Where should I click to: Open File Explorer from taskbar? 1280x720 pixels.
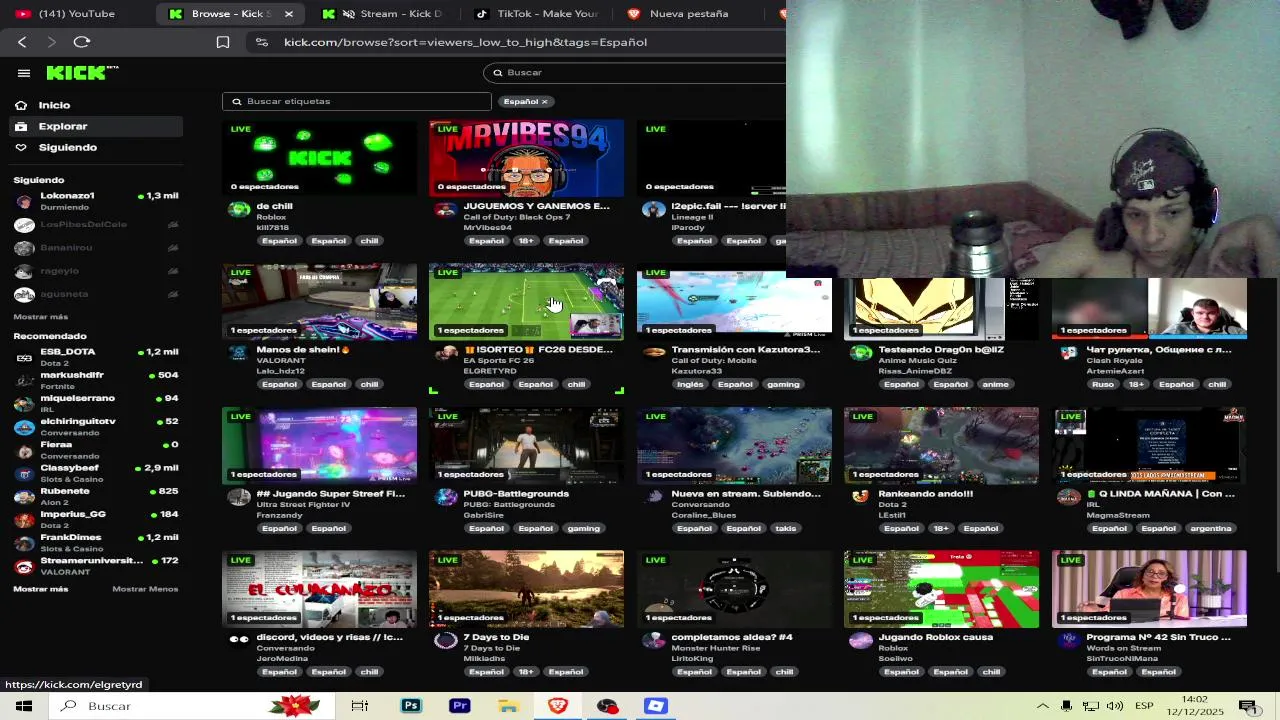tap(509, 706)
